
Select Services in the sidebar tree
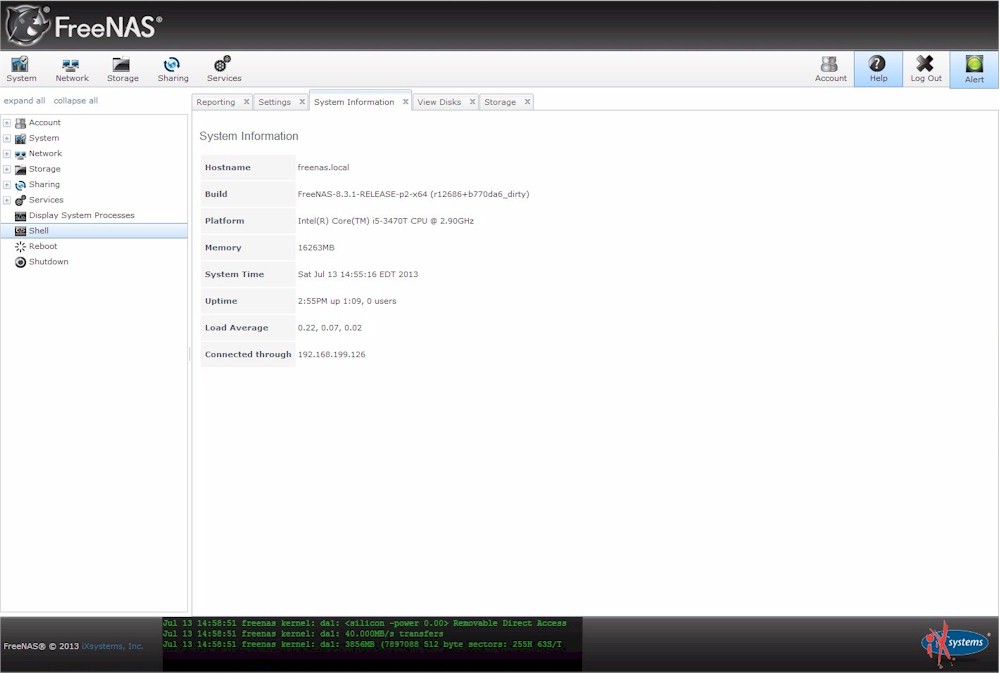click(46, 200)
